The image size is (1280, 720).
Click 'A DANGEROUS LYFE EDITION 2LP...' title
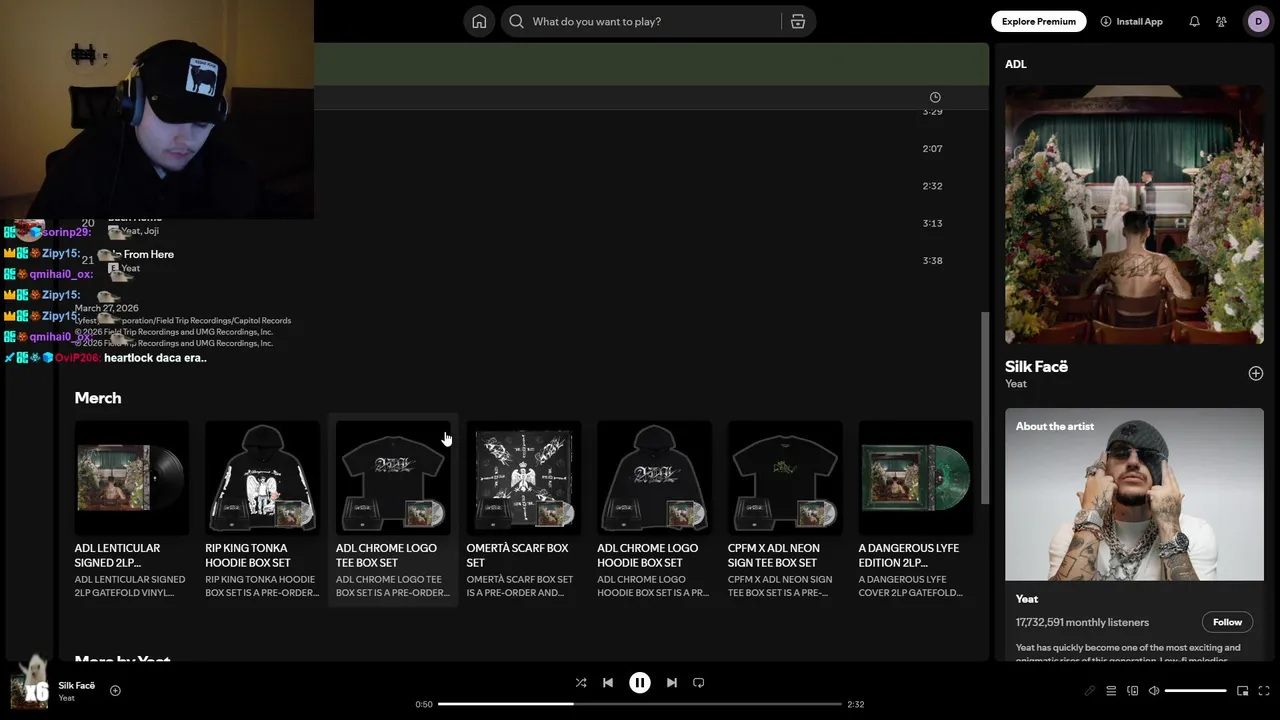point(909,555)
